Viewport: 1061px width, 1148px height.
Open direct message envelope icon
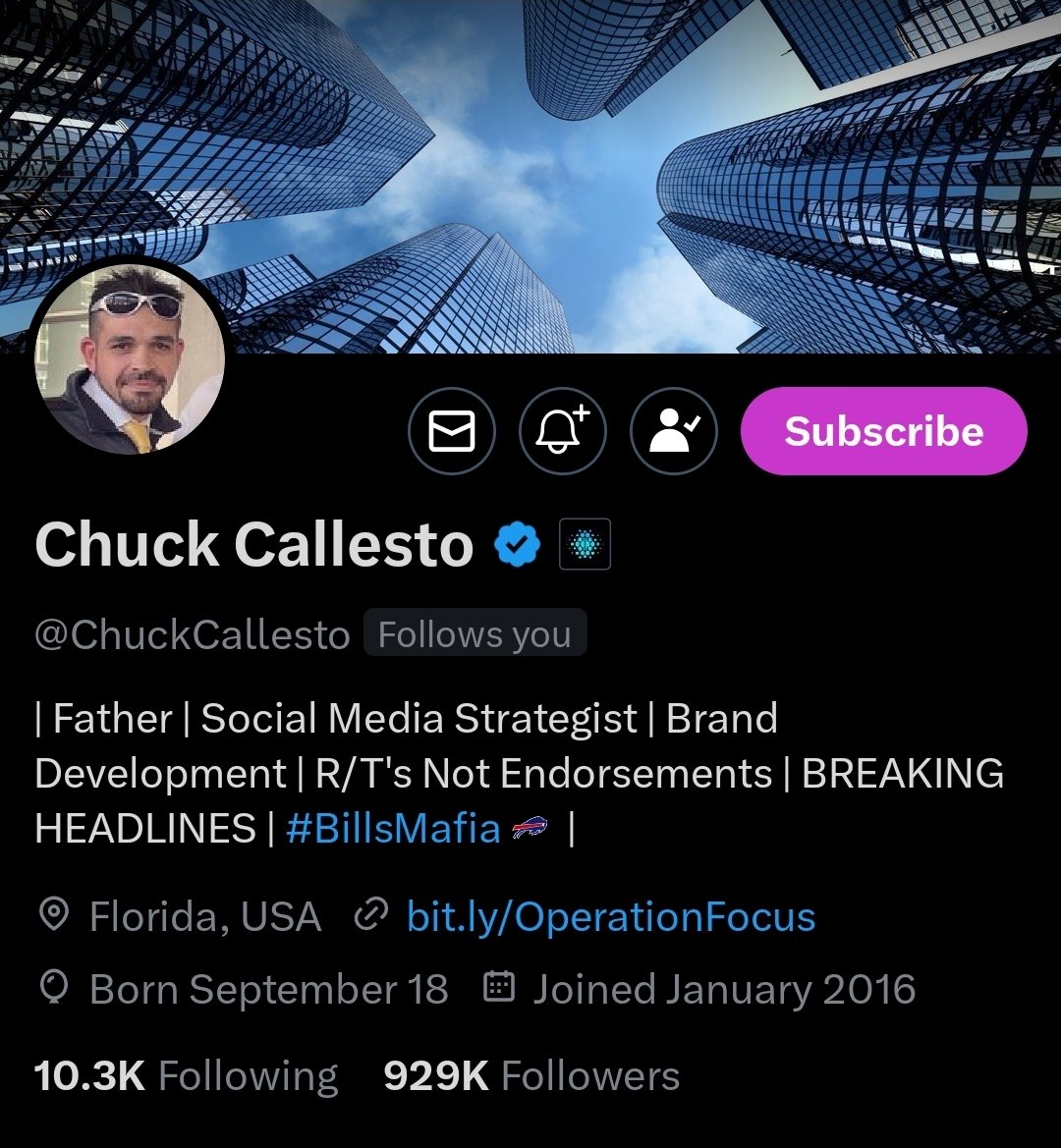(451, 430)
